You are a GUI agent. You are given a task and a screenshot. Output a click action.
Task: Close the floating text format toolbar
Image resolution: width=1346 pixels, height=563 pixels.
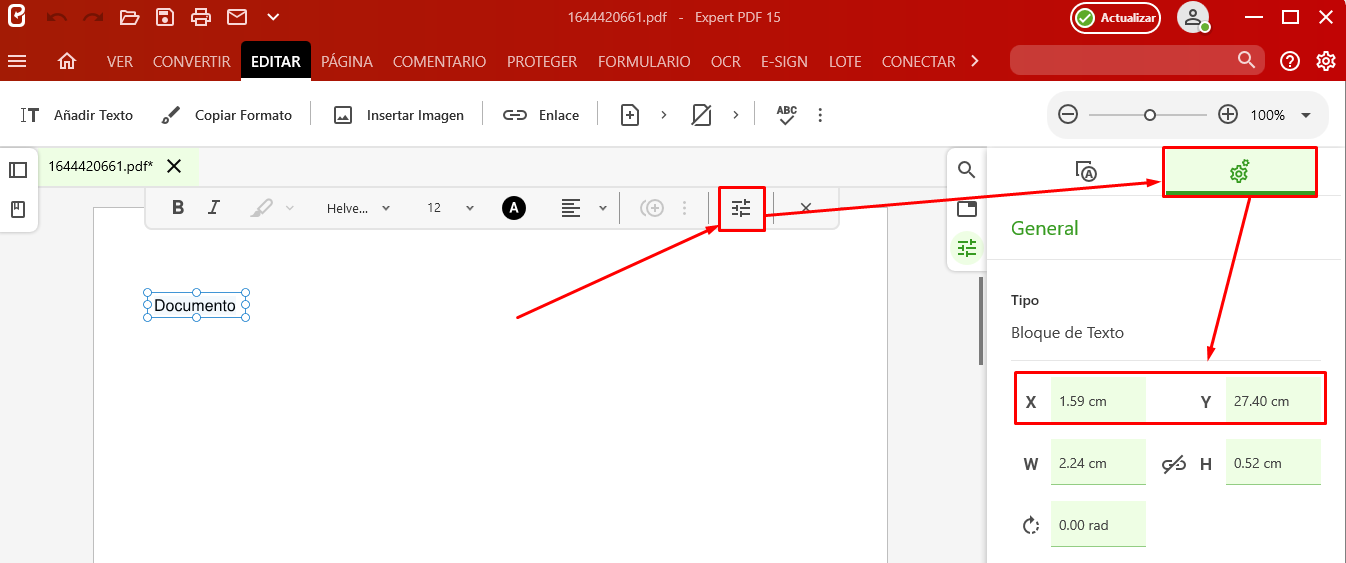click(x=805, y=208)
